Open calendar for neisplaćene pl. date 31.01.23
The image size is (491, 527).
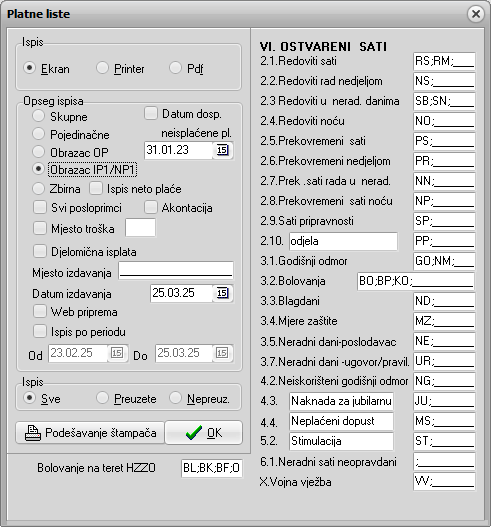tap(222, 150)
